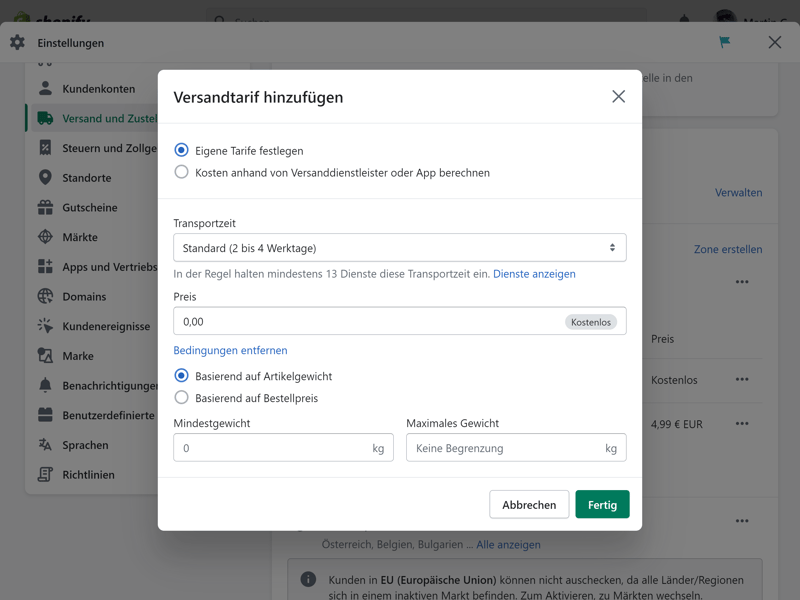
Task: Click the Benutzerdefinierte Daten icon
Action: (45, 415)
